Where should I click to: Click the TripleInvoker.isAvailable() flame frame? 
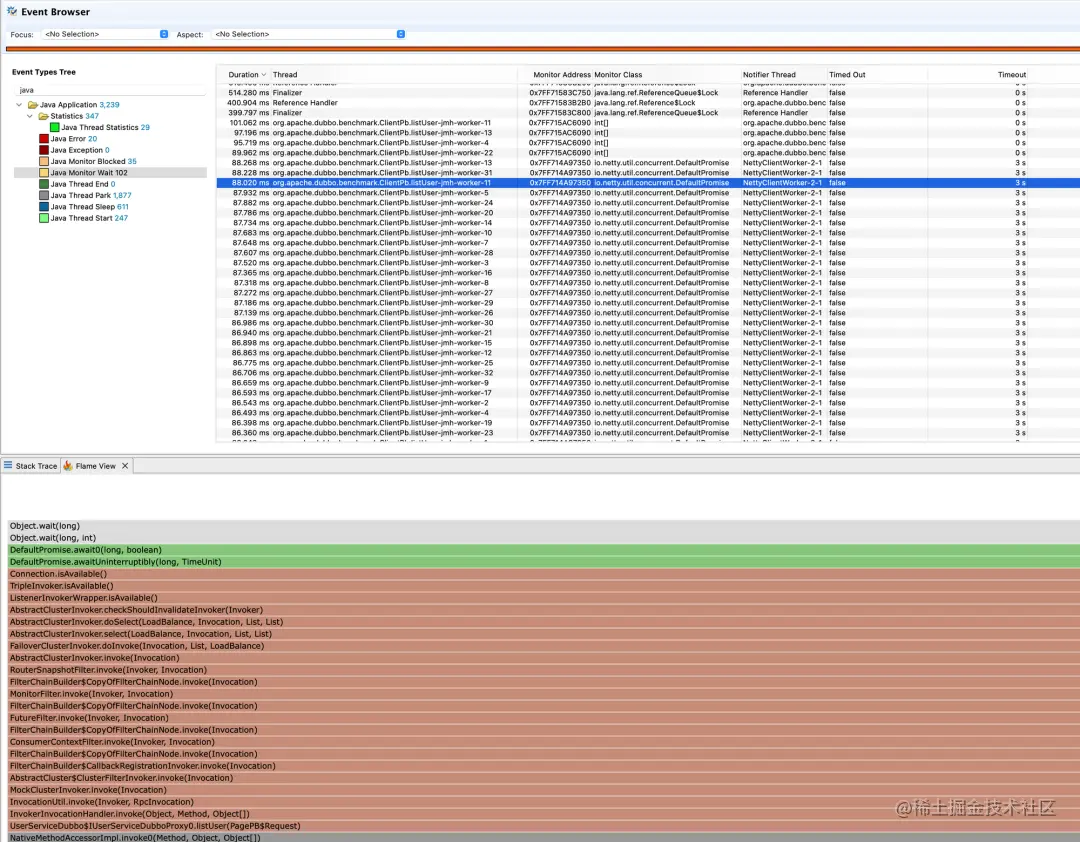pos(543,586)
